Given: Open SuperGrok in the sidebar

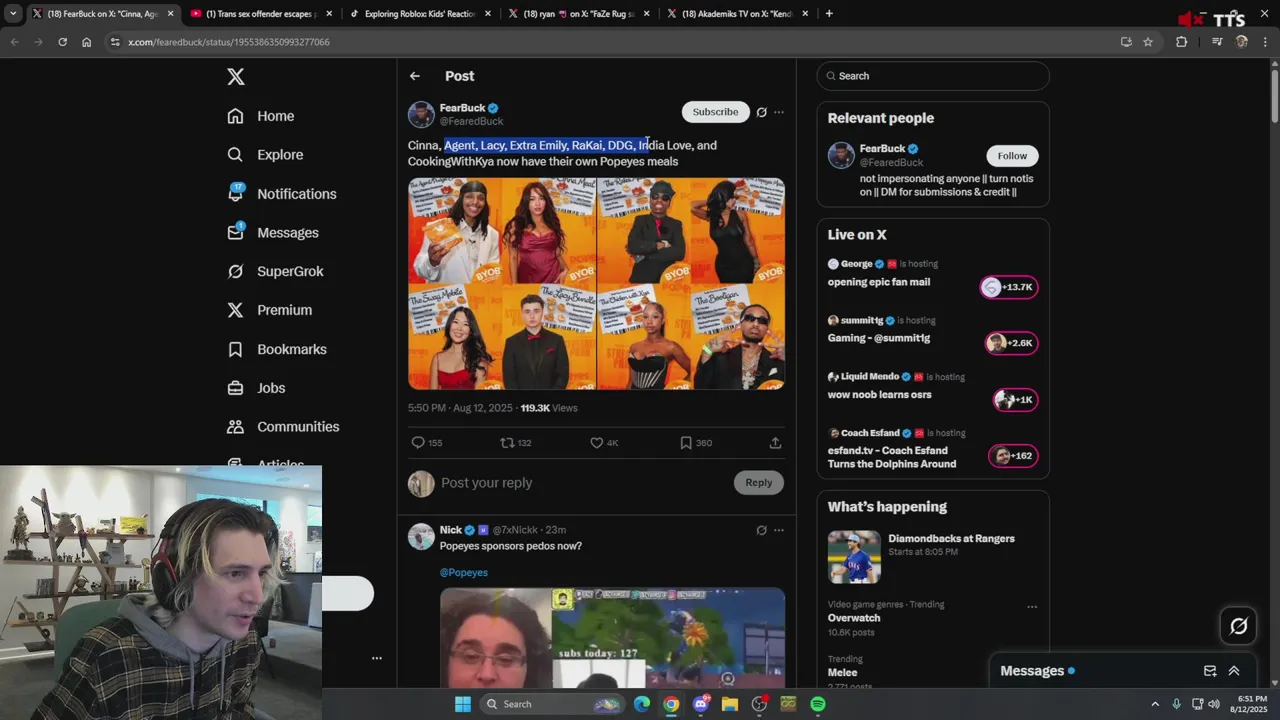Looking at the screenshot, I should pyautogui.click(x=275, y=271).
